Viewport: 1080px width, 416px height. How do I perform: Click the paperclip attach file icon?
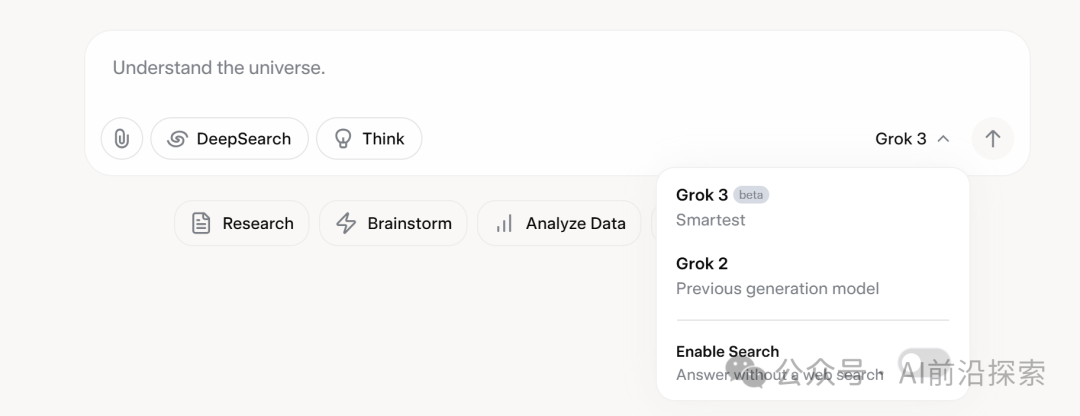[122, 139]
